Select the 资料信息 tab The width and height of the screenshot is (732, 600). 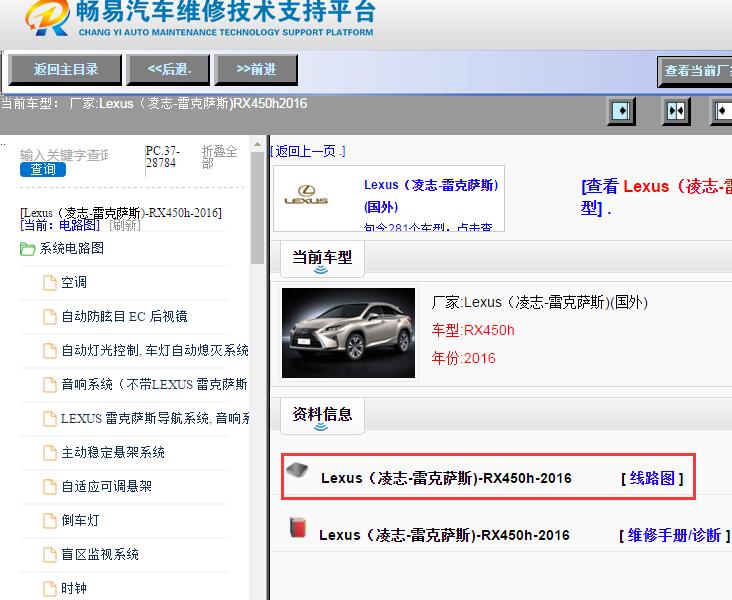tap(322, 415)
